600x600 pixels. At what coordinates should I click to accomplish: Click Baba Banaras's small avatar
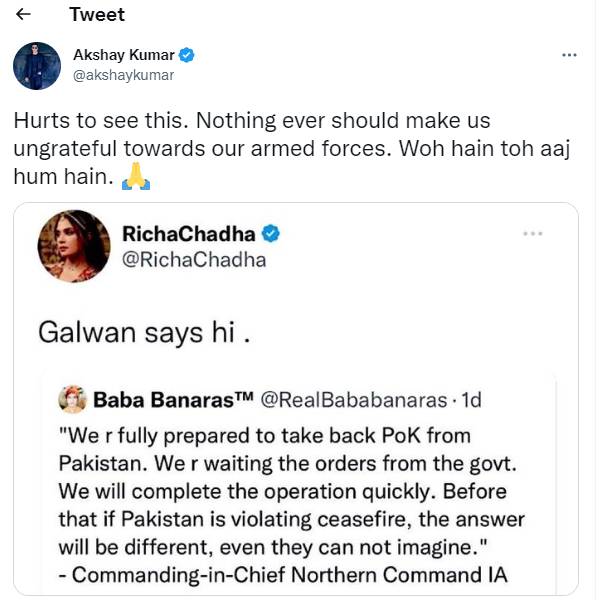click(74, 400)
